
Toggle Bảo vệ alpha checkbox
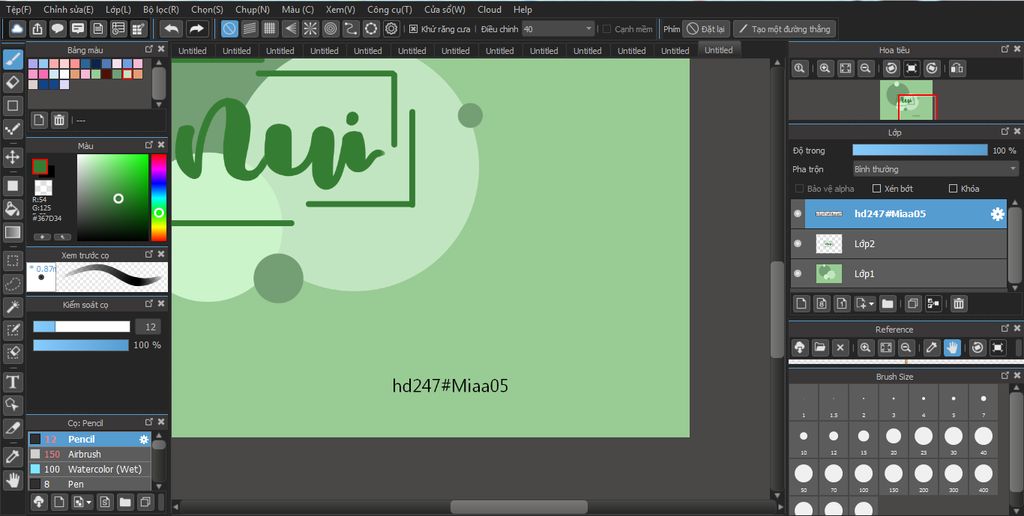pos(799,189)
